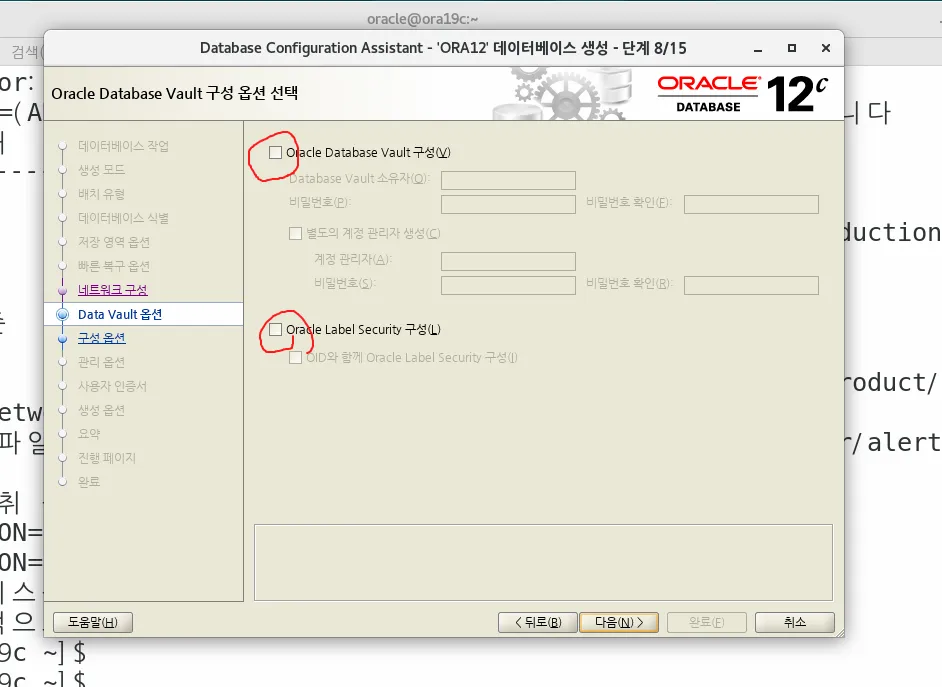Select the Data Vault 옵션 step

(120, 314)
